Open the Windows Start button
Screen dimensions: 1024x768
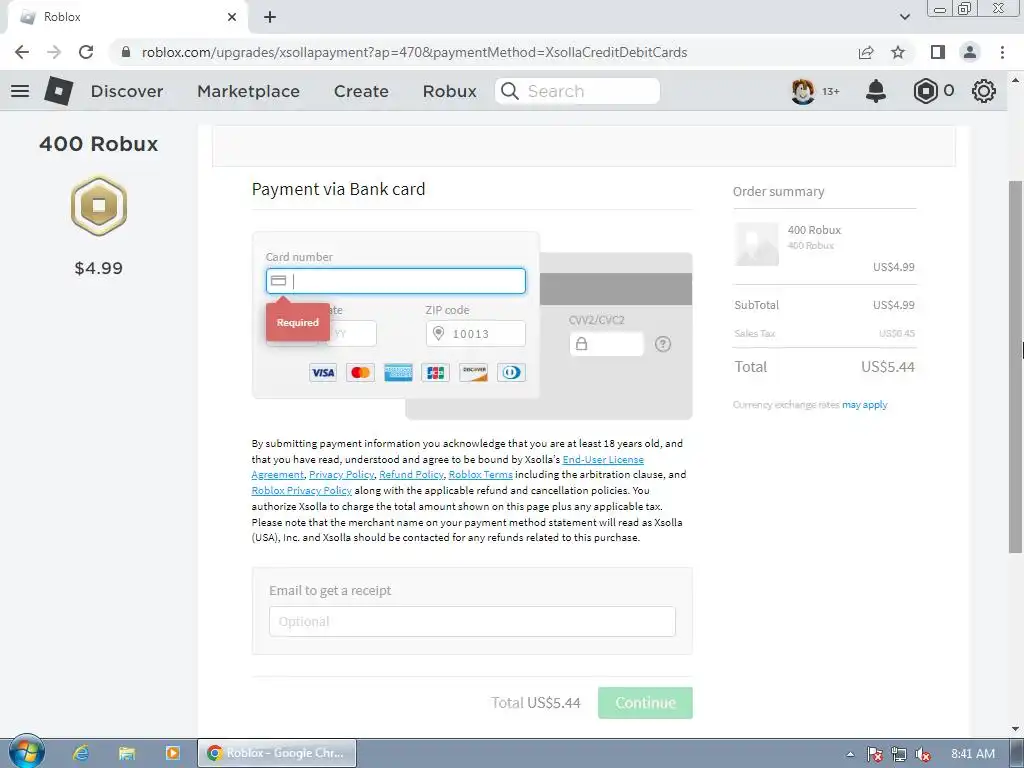(x=26, y=753)
